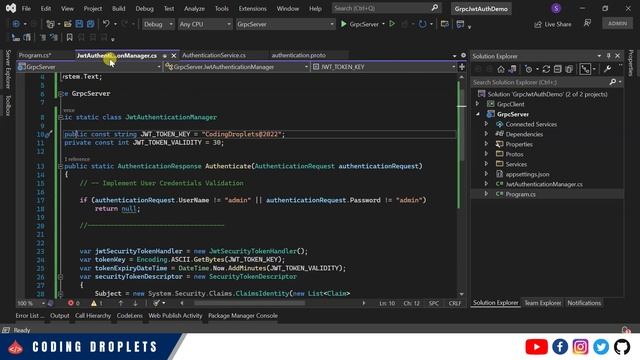
Task: Expand the GrpcClient project node
Action: coord(477,104)
